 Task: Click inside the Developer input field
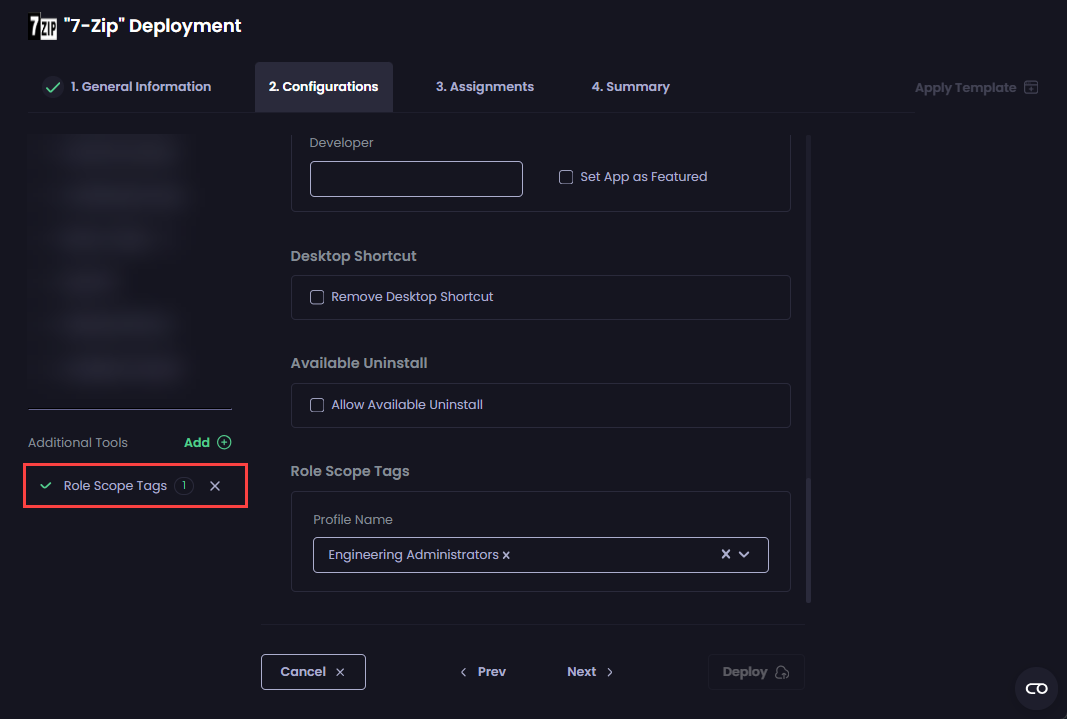tap(416, 178)
